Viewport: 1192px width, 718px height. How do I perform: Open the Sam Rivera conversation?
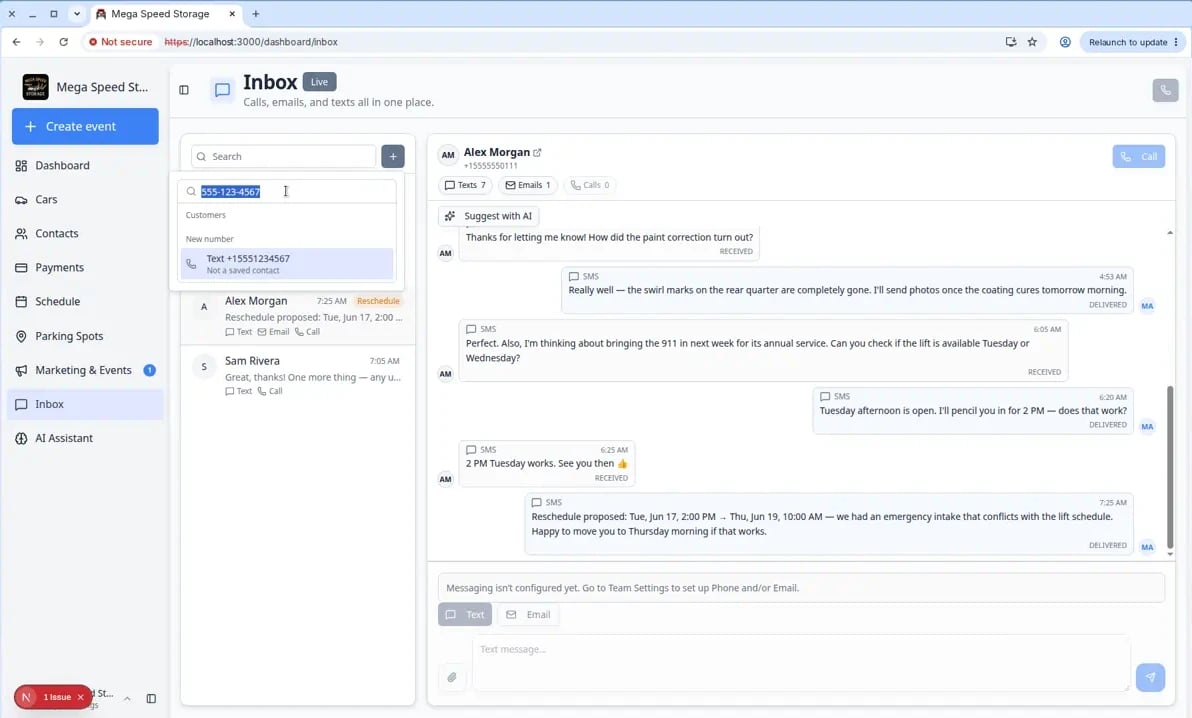point(298,376)
